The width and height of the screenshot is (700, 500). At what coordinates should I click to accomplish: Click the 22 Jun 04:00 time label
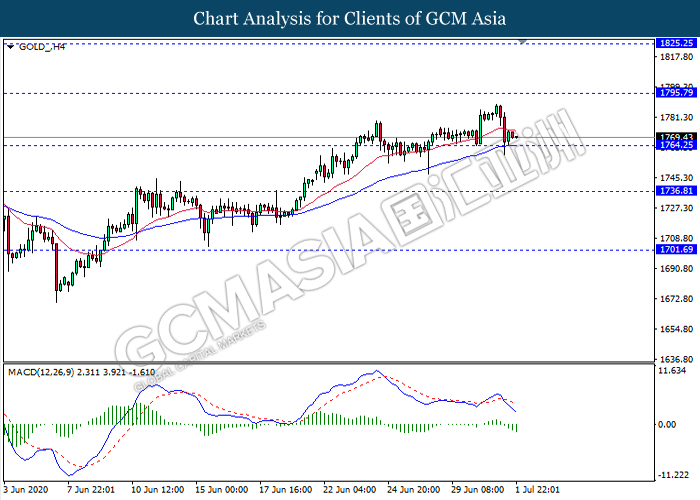(x=350, y=490)
